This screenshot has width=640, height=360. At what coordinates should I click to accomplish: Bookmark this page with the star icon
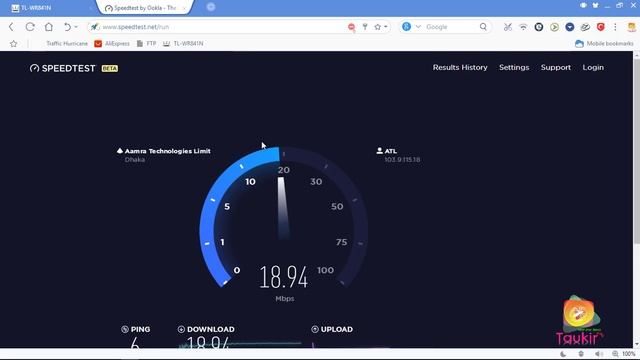point(378,27)
